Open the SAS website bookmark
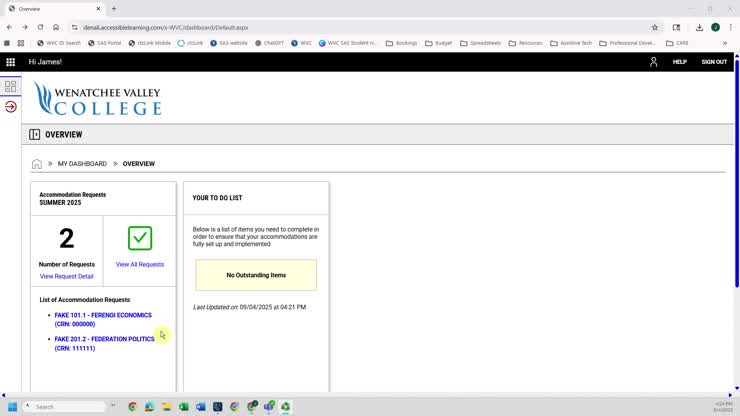 tap(228, 43)
